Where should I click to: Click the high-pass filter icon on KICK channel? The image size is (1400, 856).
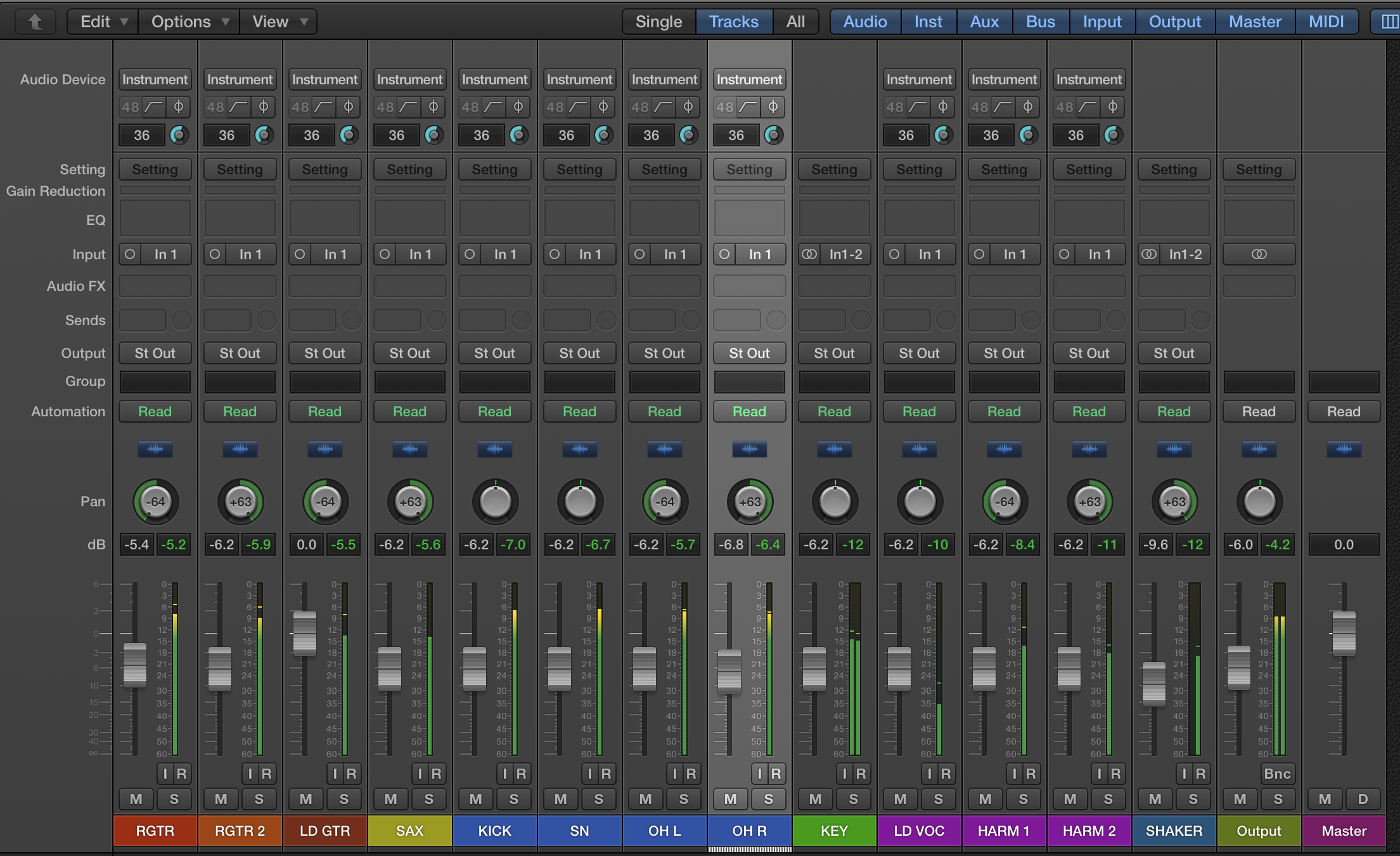pyautogui.click(x=492, y=107)
